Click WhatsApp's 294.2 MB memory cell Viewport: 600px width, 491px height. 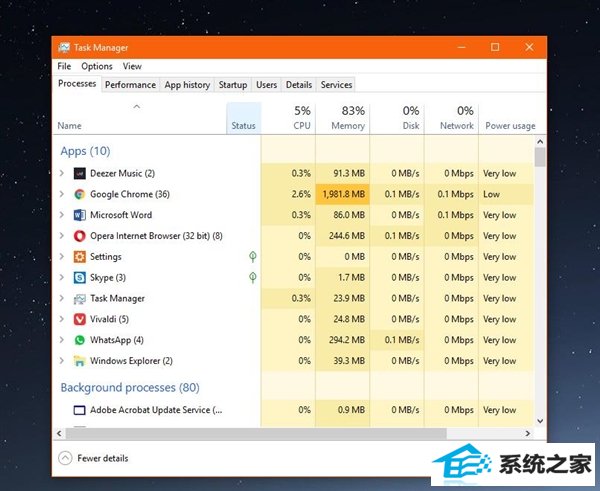(342, 339)
